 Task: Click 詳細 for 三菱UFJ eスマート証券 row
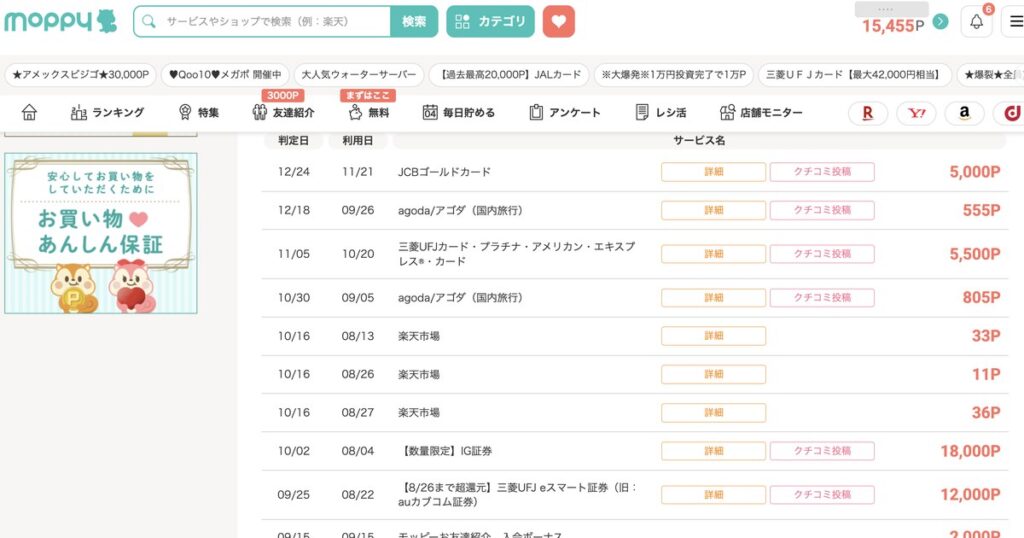[x=713, y=495]
